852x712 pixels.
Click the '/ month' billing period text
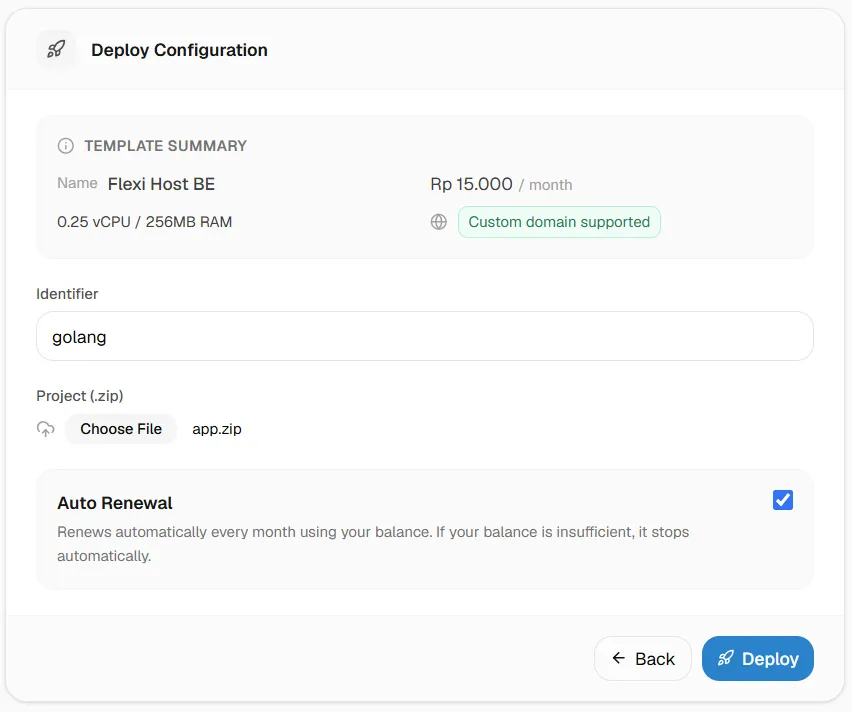point(545,185)
